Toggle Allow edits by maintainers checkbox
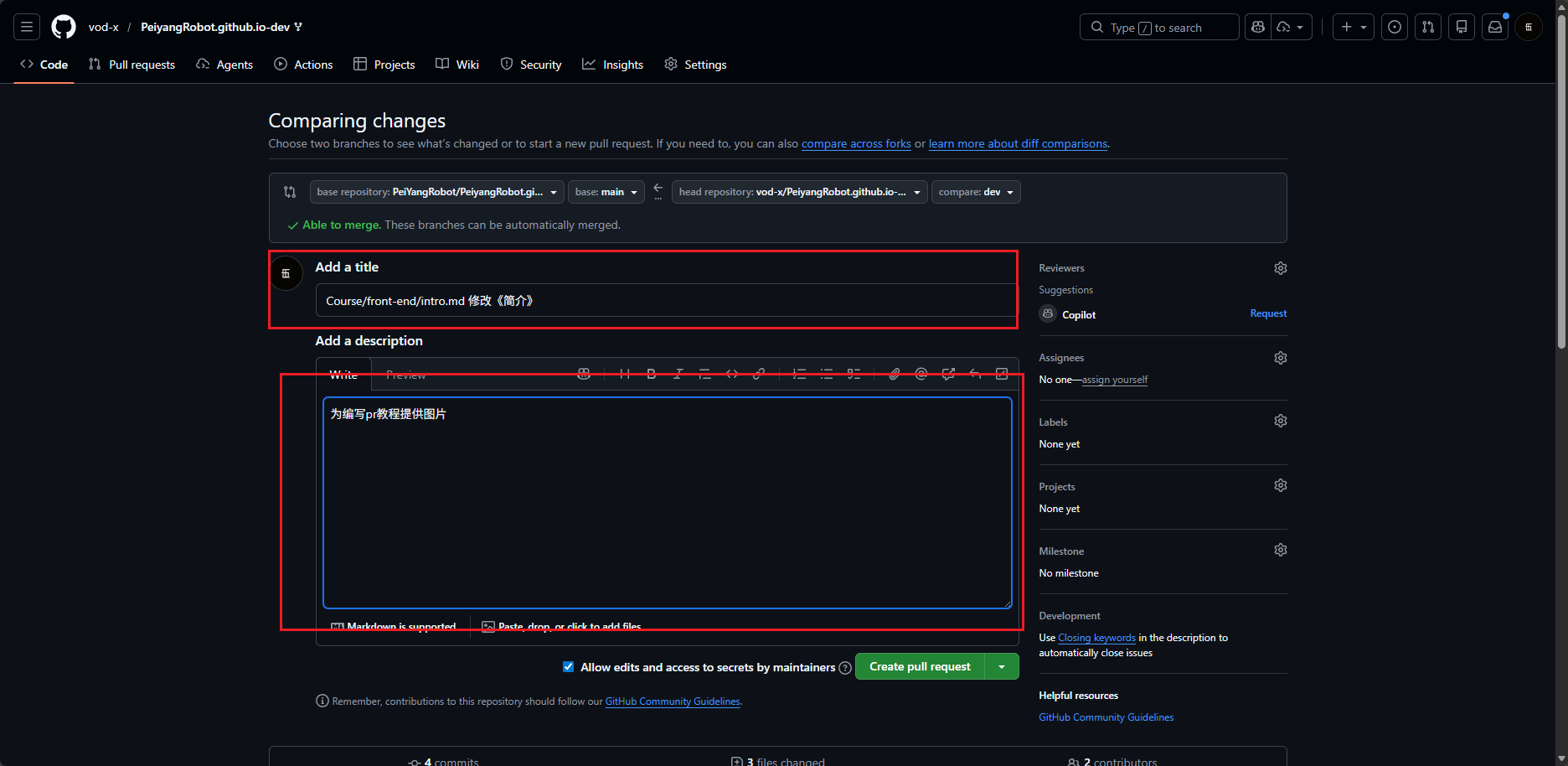 569,667
